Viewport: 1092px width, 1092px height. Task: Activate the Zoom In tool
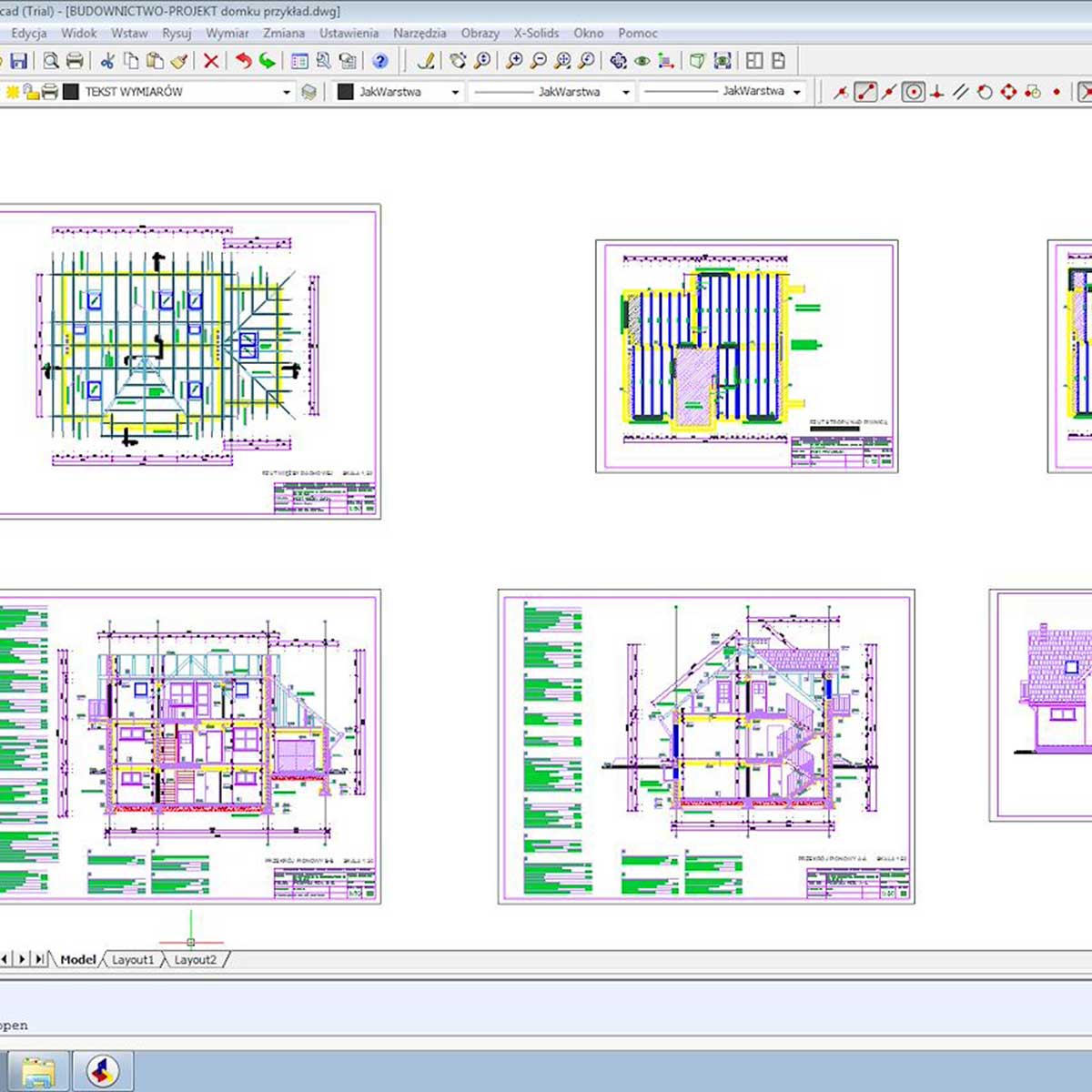[515, 60]
